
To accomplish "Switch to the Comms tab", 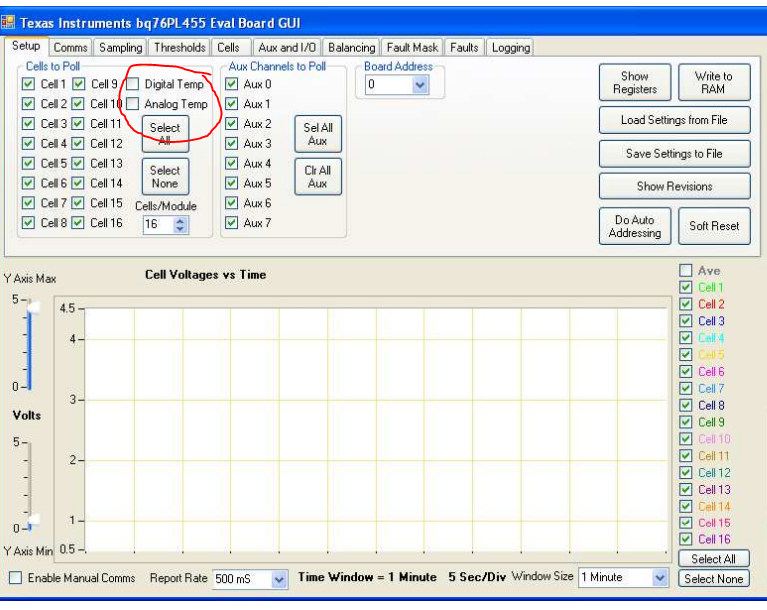I will click(x=70, y=47).
